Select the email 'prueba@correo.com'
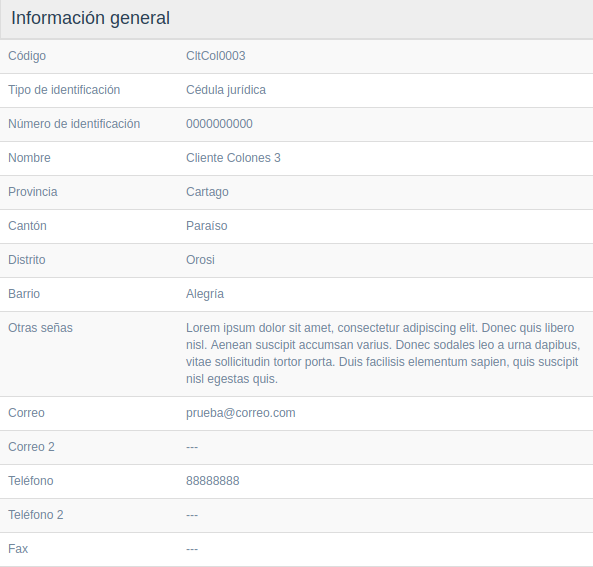This screenshot has height=567, width=593. pyautogui.click(x=241, y=413)
